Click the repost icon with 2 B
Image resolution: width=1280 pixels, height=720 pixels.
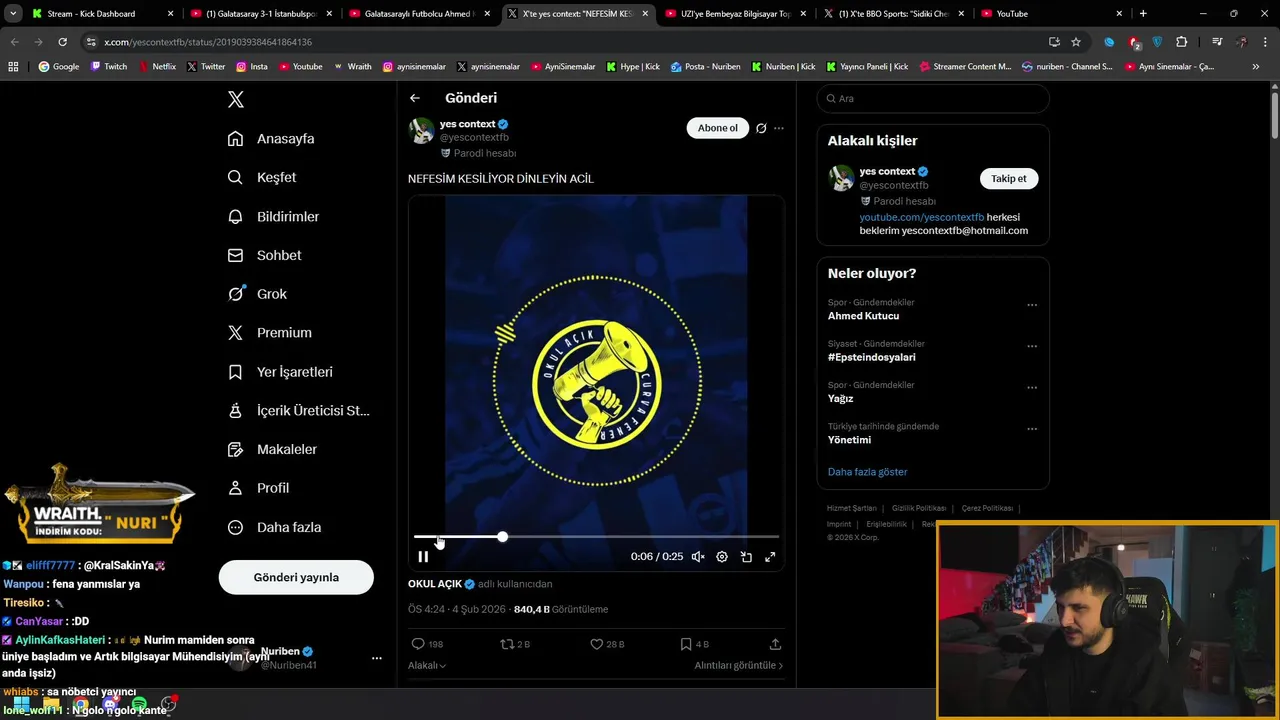(x=515, y=644)
